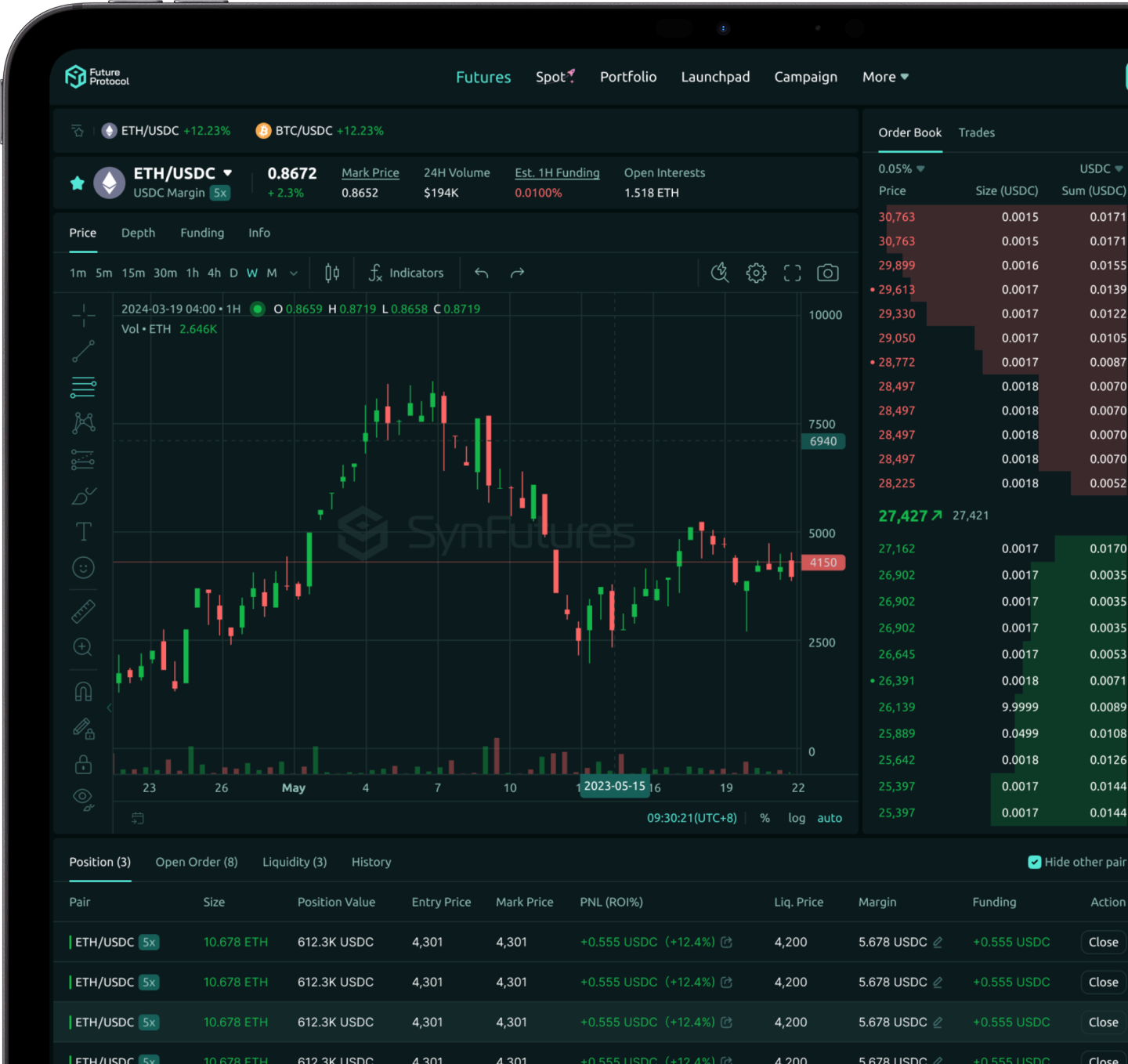This screenshot has width=1128, height=1064.
Task: Open the Launchpad nav item
Action: click(x=715, y=77)
